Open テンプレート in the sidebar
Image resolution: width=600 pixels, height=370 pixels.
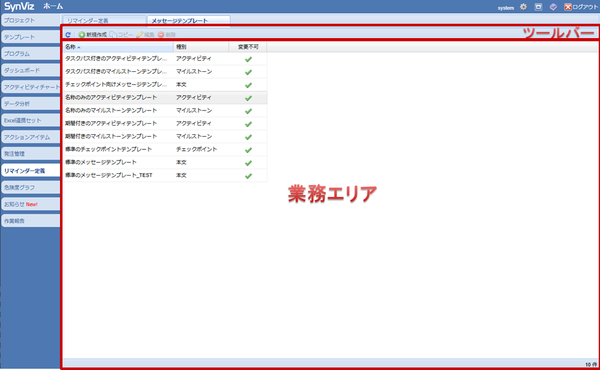click(31, 37)
